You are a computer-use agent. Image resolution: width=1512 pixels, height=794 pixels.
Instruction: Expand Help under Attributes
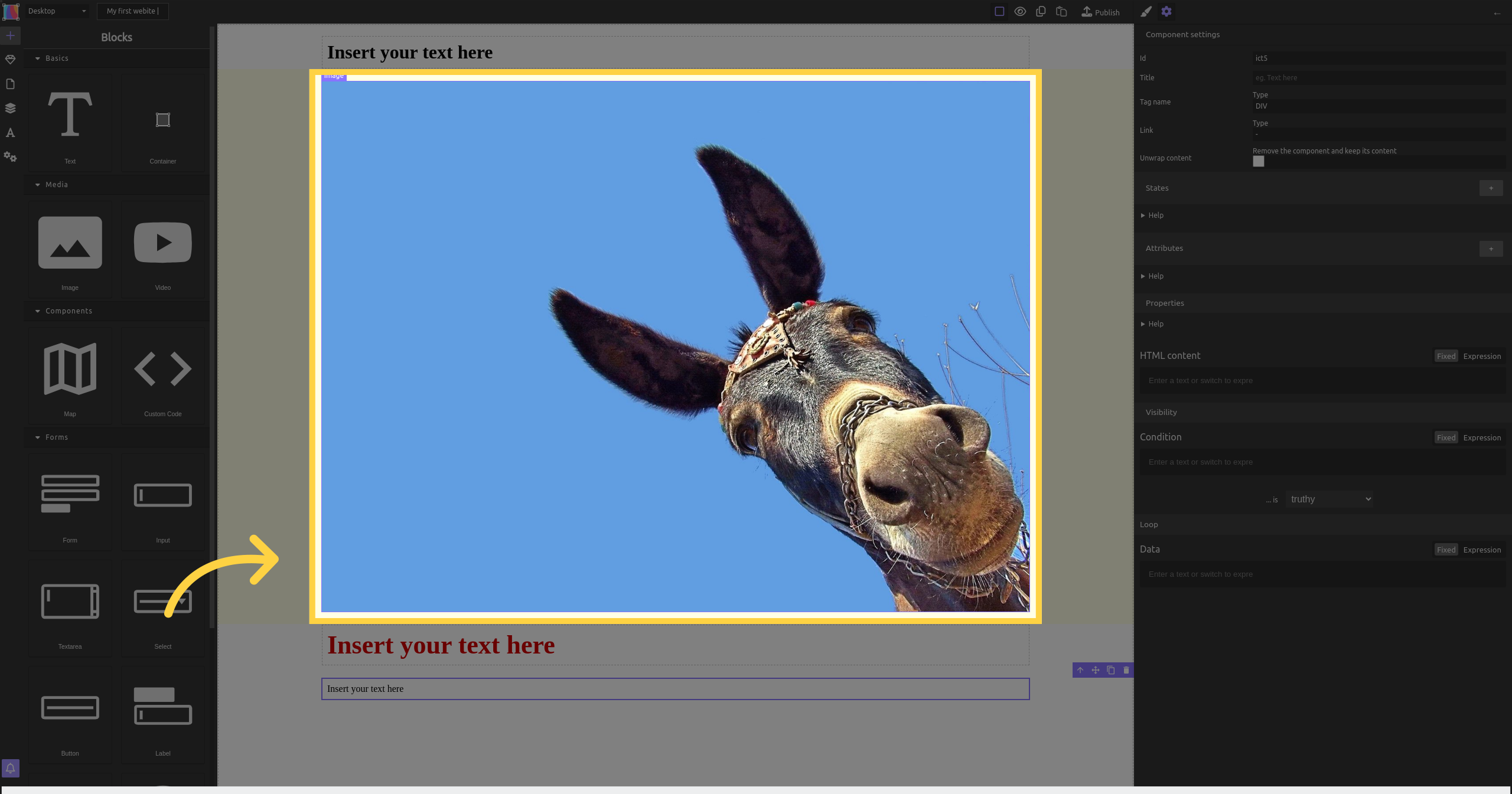coord(1152,276)
